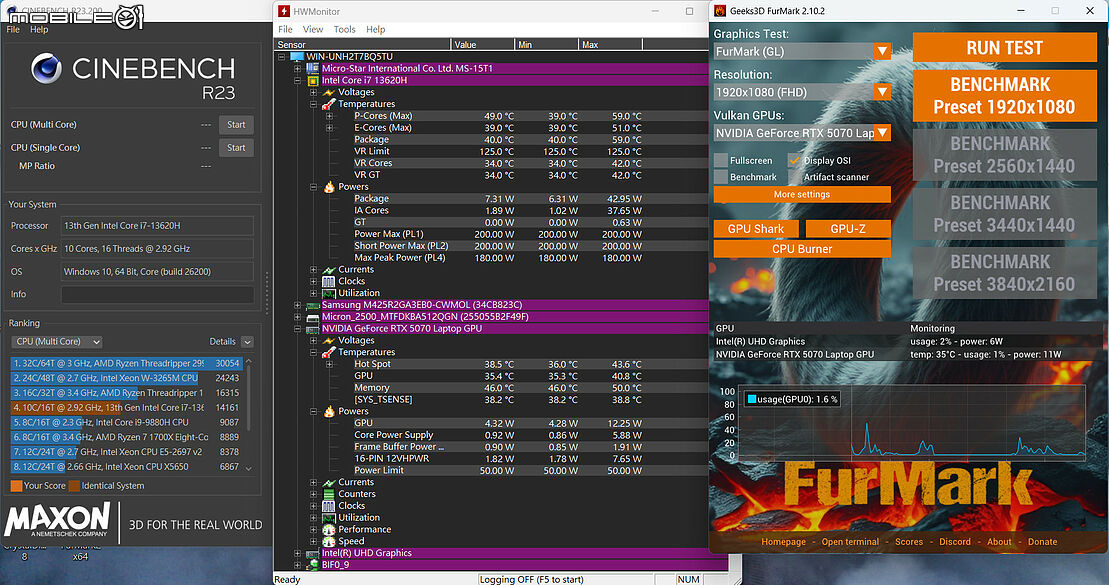Click the Intel Core i7 13620H chip icon
1109x585 pixels.
coord(313,81)
